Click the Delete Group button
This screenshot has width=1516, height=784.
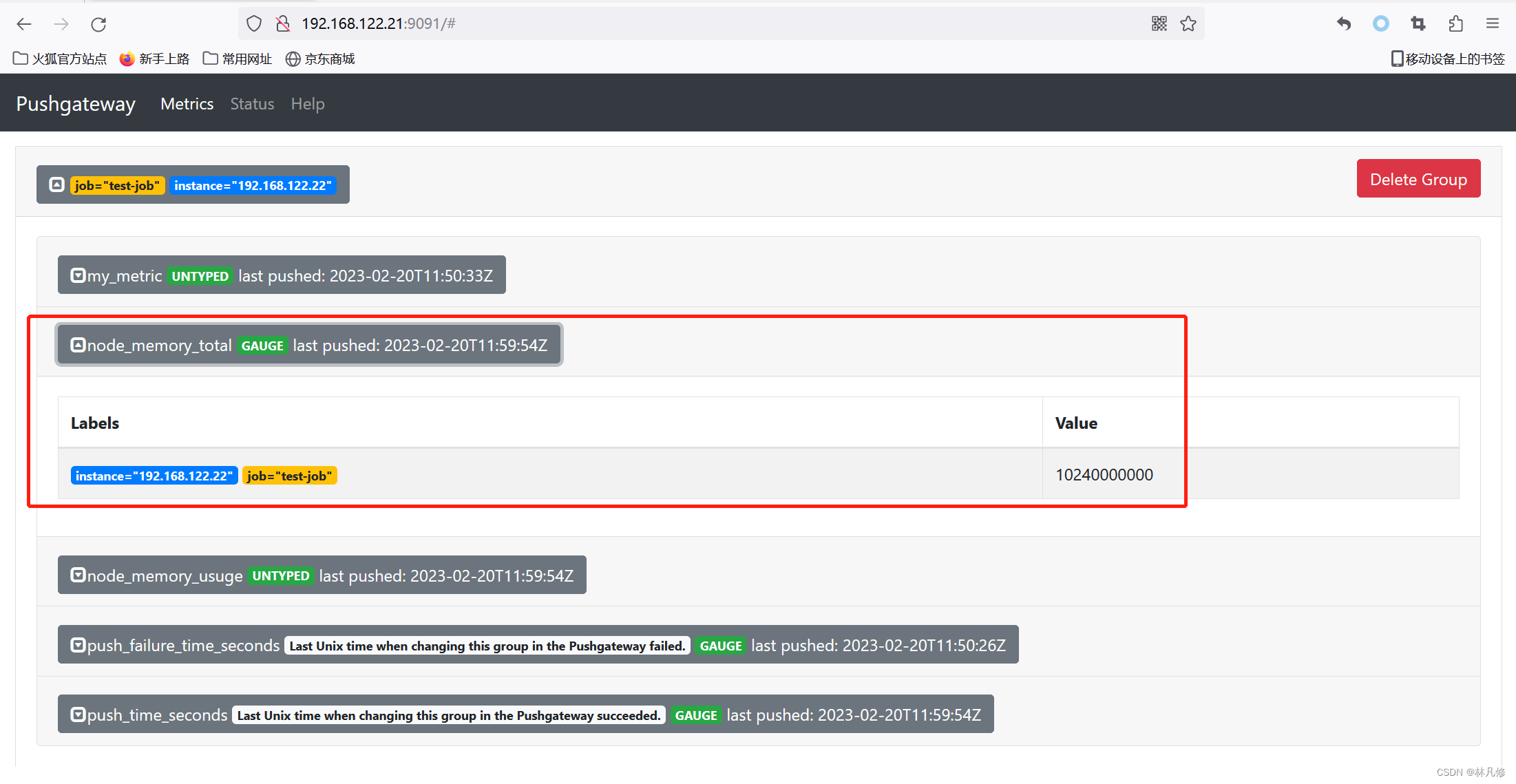pyautogui.click(x=1418, y=179)
